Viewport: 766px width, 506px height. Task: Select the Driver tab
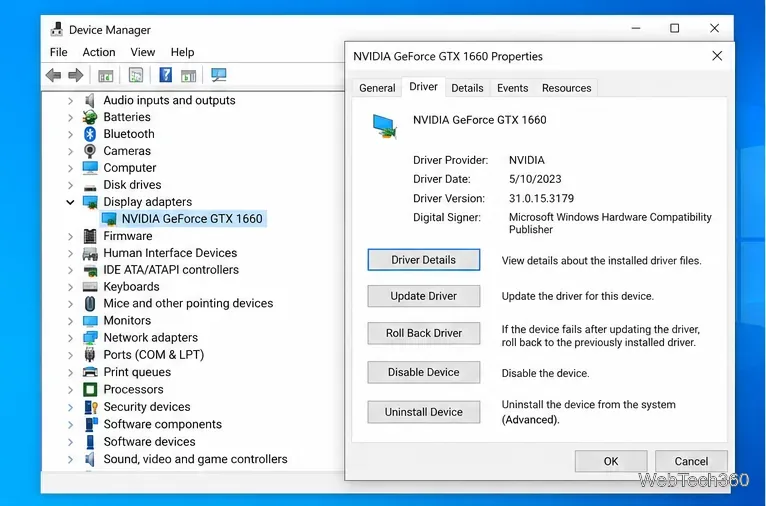coord(423,87)
